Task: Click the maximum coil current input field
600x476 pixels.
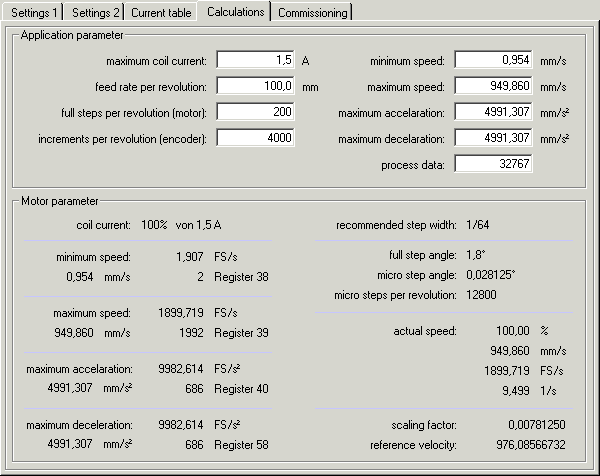Action: point(255,60)
